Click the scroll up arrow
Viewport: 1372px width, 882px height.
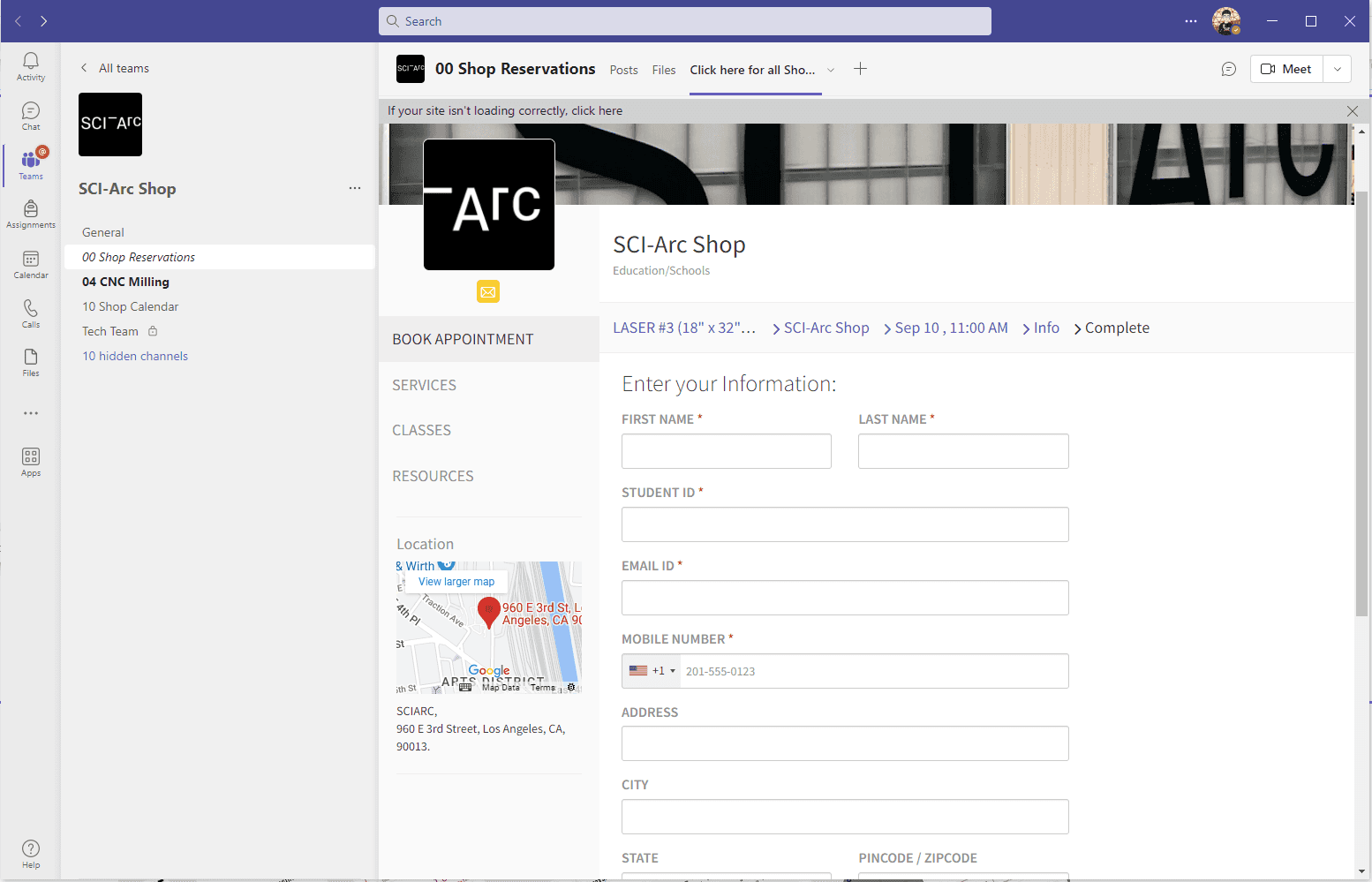pos(1361,131)
